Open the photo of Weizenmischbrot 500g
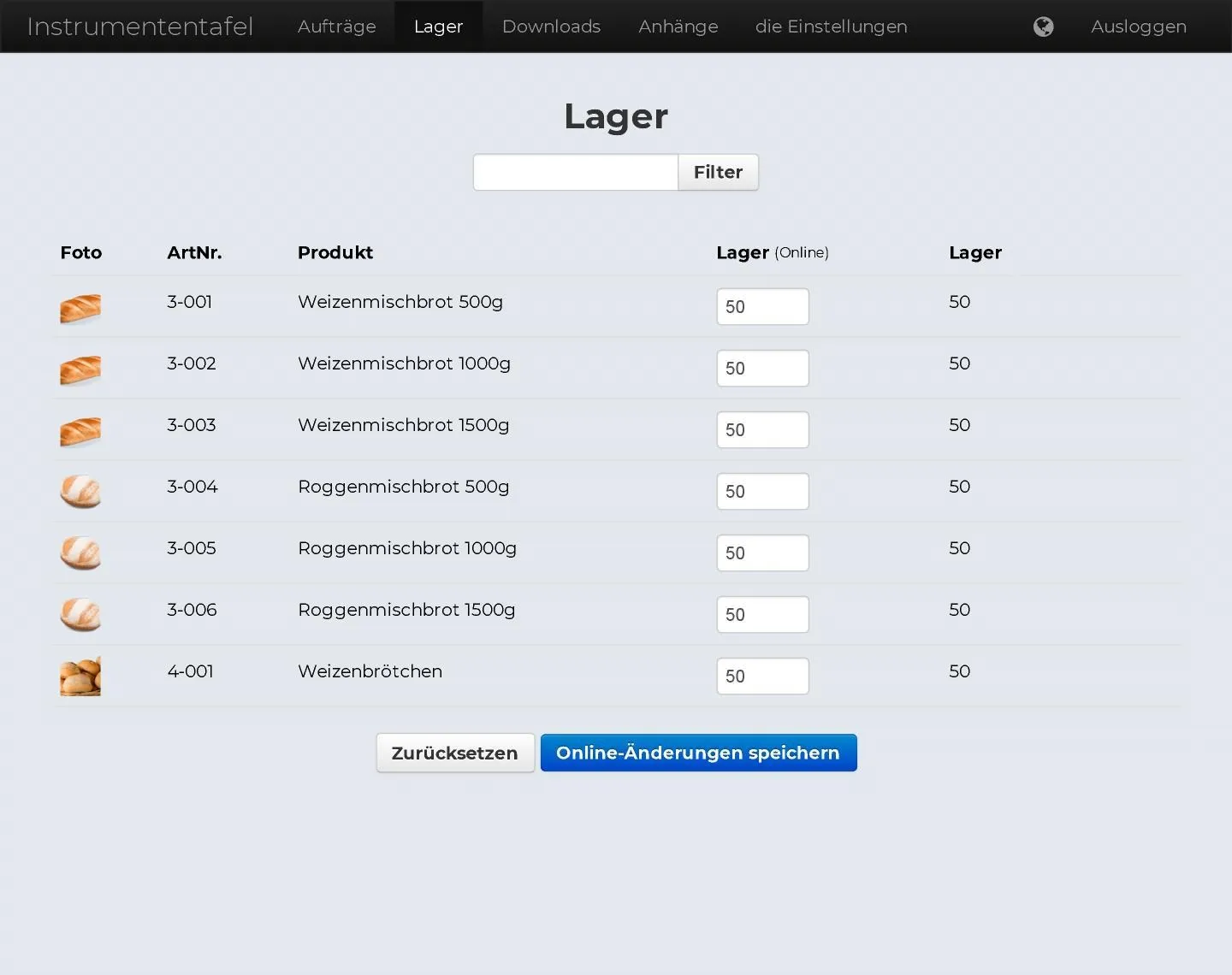 [80, 309]
